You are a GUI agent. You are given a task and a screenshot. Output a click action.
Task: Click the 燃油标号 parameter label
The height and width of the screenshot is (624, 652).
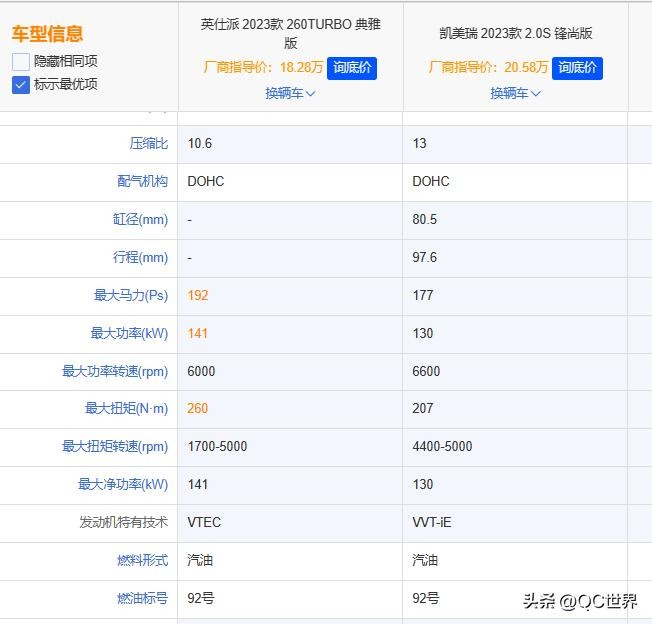tap(142, 599)
